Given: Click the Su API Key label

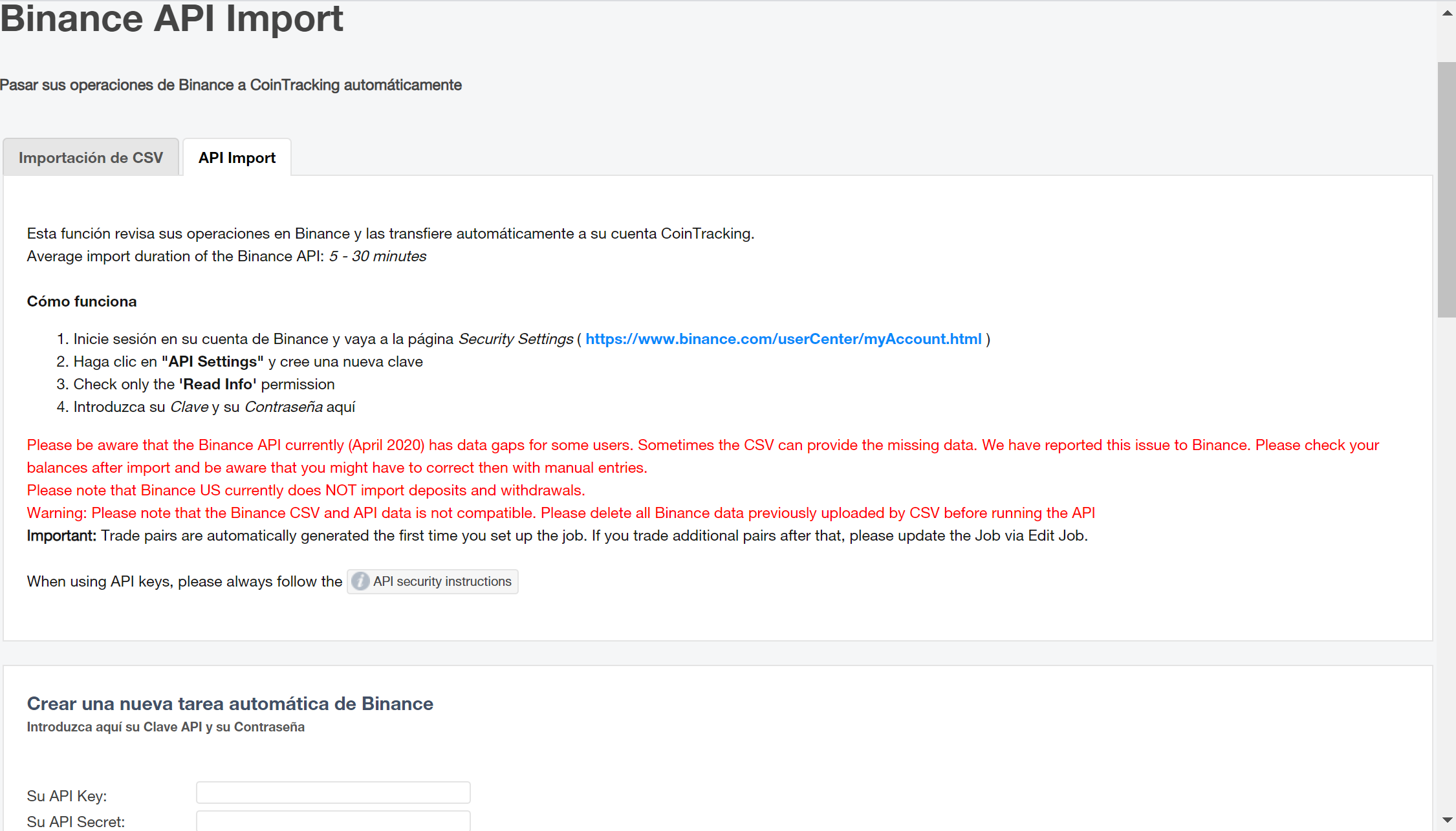Looking at the screenshot, I should [67, 796].
